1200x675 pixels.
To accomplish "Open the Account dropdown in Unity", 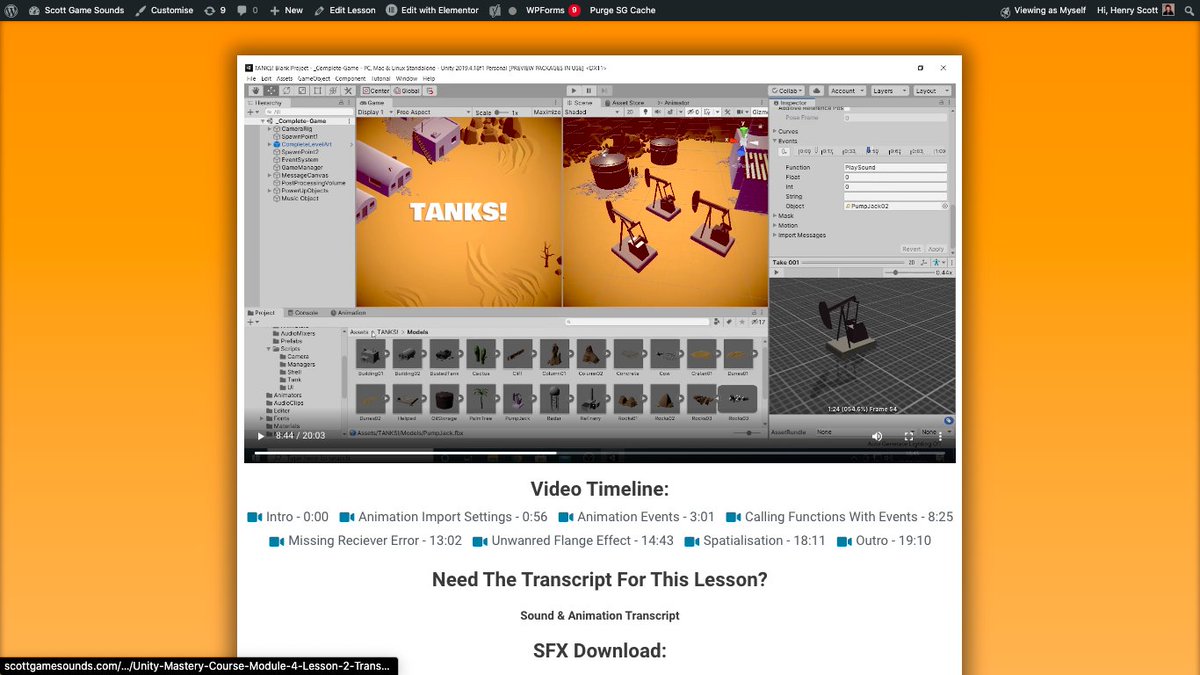I will click(x=846, y=91).
